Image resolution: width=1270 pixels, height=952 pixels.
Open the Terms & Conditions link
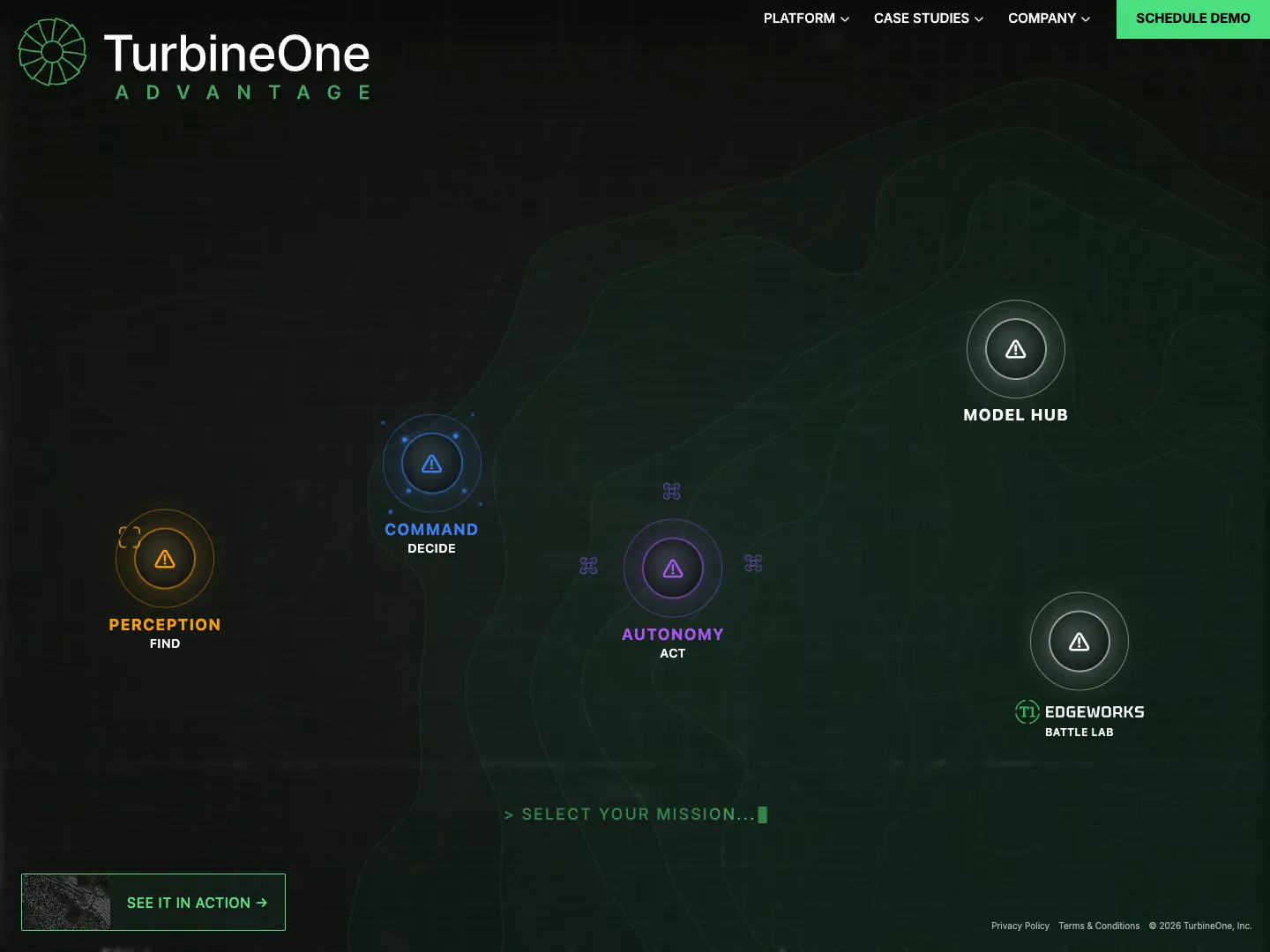(1099, 926)
